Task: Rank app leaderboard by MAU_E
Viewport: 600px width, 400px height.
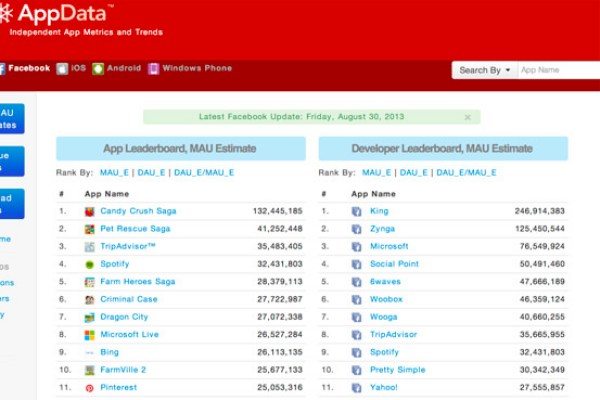Action: coord(114,173)
